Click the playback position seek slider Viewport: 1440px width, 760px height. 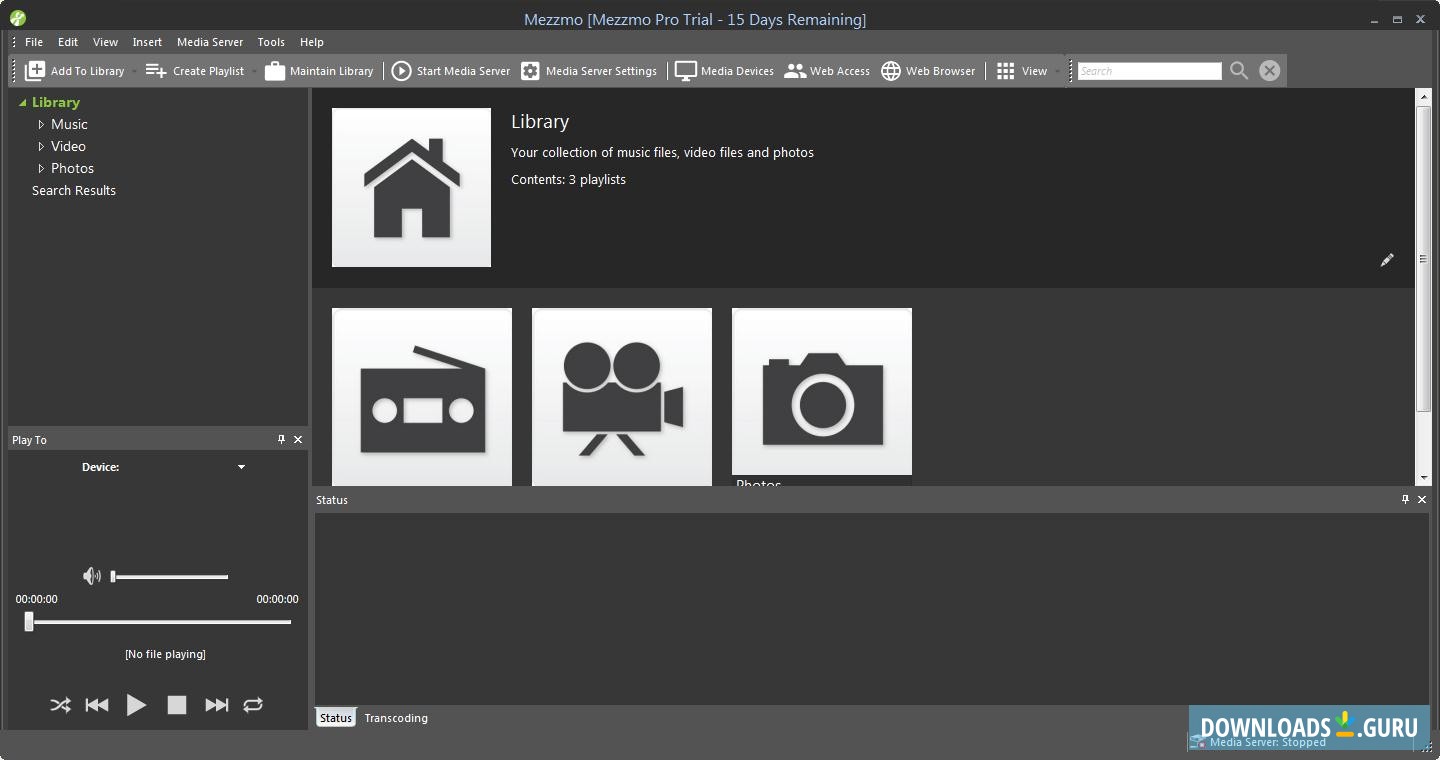(x=160, y=622)
